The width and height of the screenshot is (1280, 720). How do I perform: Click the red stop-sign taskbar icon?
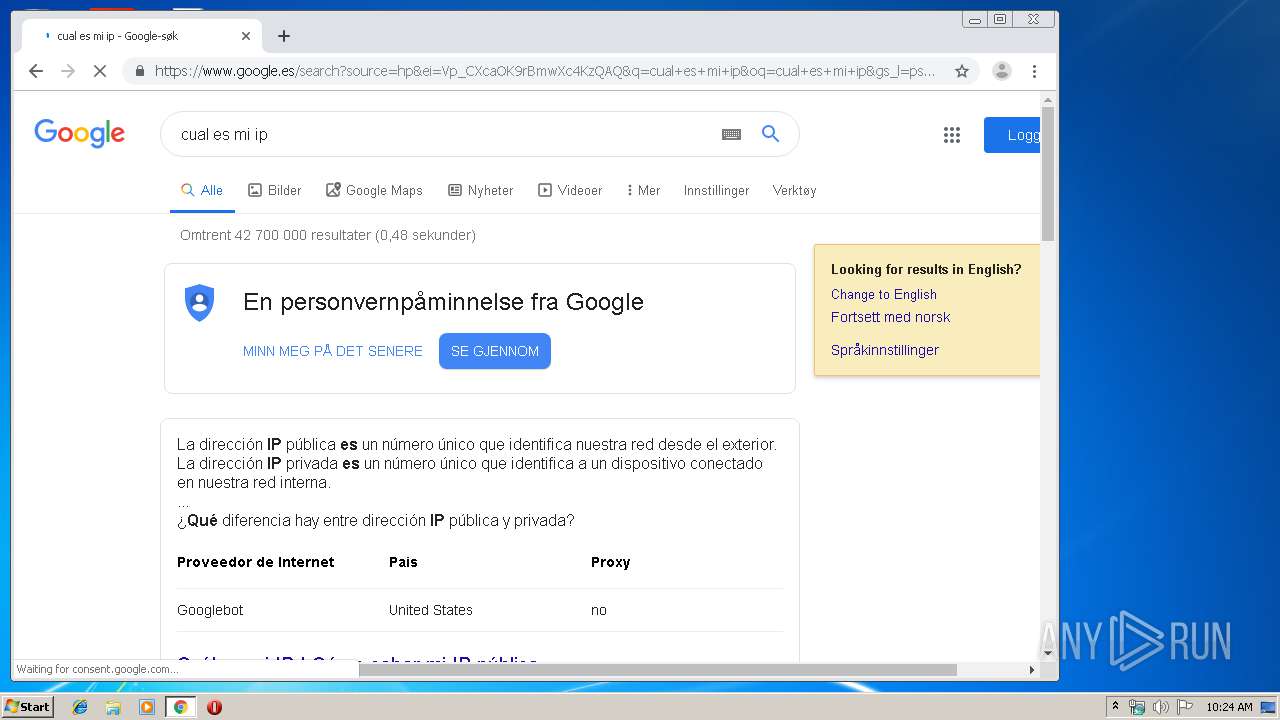pos(214,707)
